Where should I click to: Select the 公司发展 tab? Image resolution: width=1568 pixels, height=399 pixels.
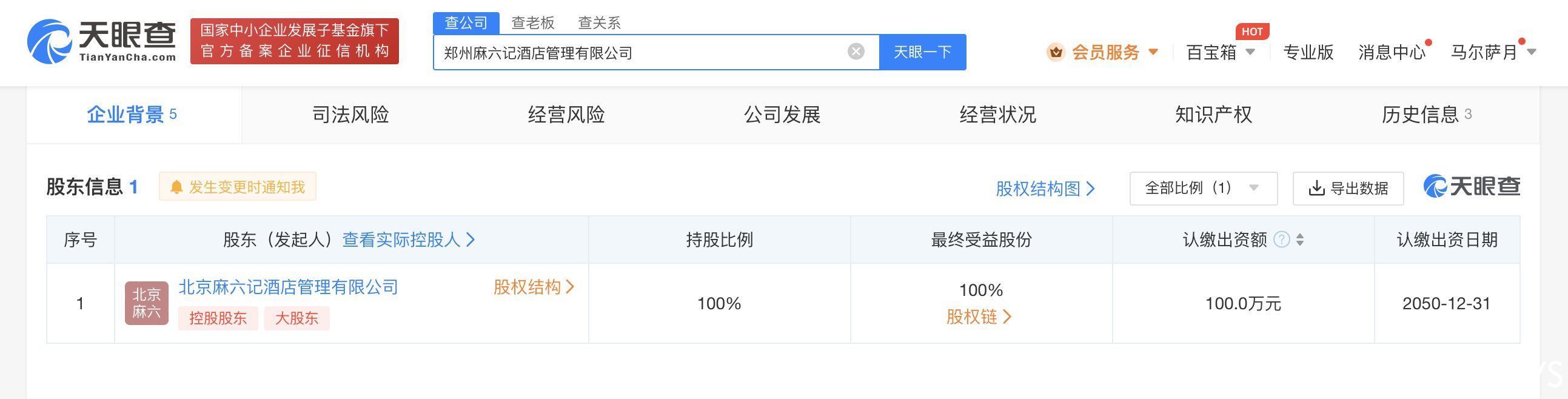click(x=782, y=115)
